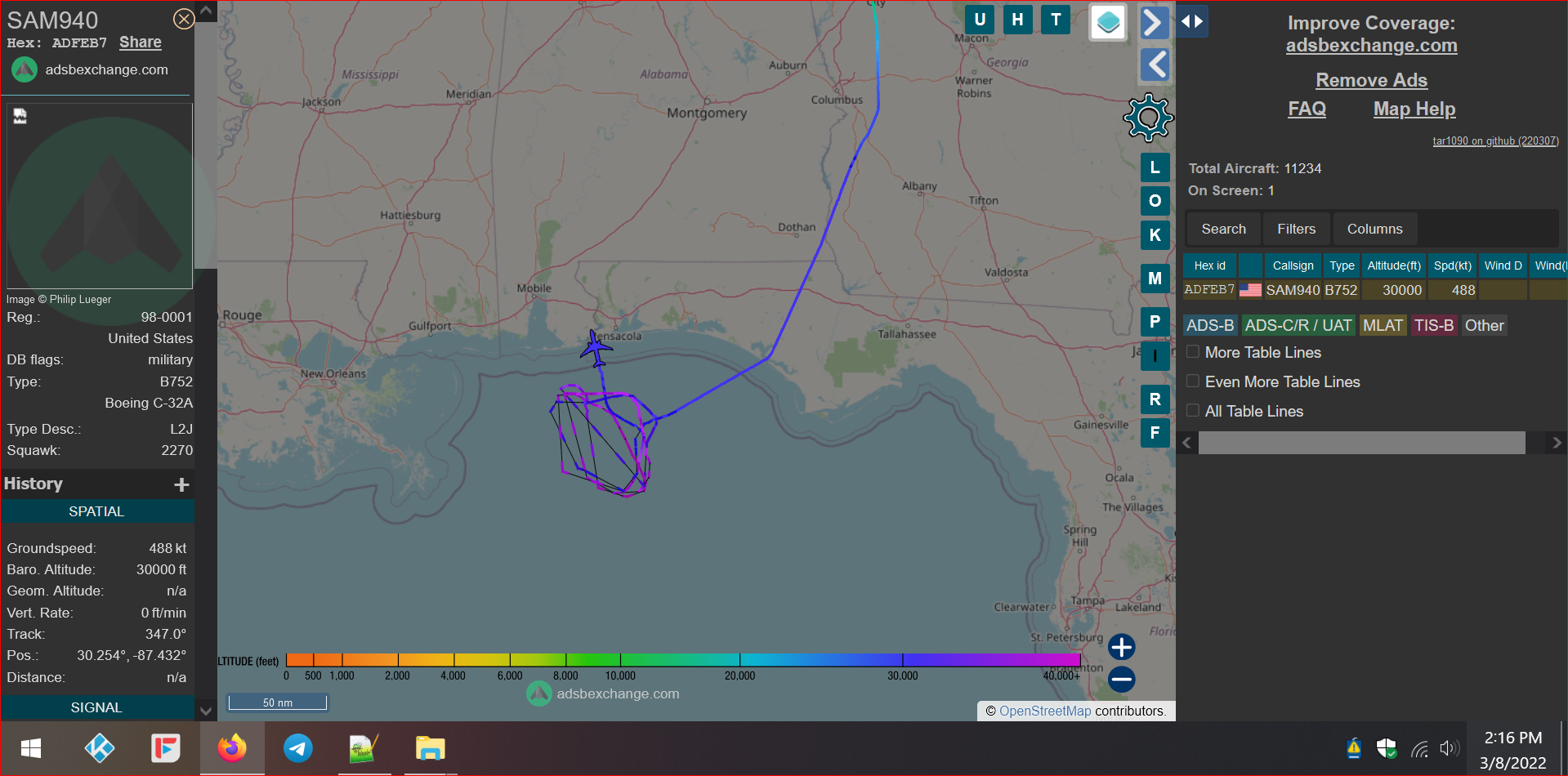
Task: Close the SAM940 aircraft info panel
Action: point(184,19)
